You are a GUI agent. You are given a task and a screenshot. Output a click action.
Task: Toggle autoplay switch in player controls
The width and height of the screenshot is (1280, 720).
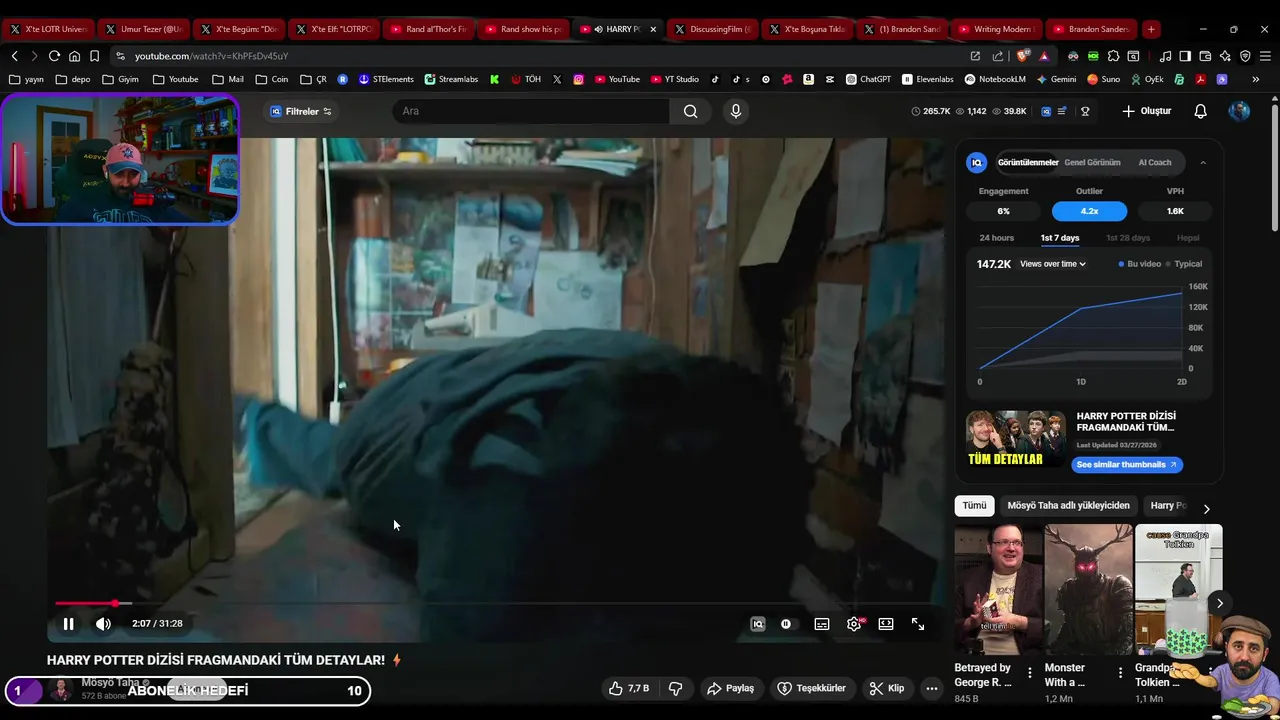pos(786,624)
